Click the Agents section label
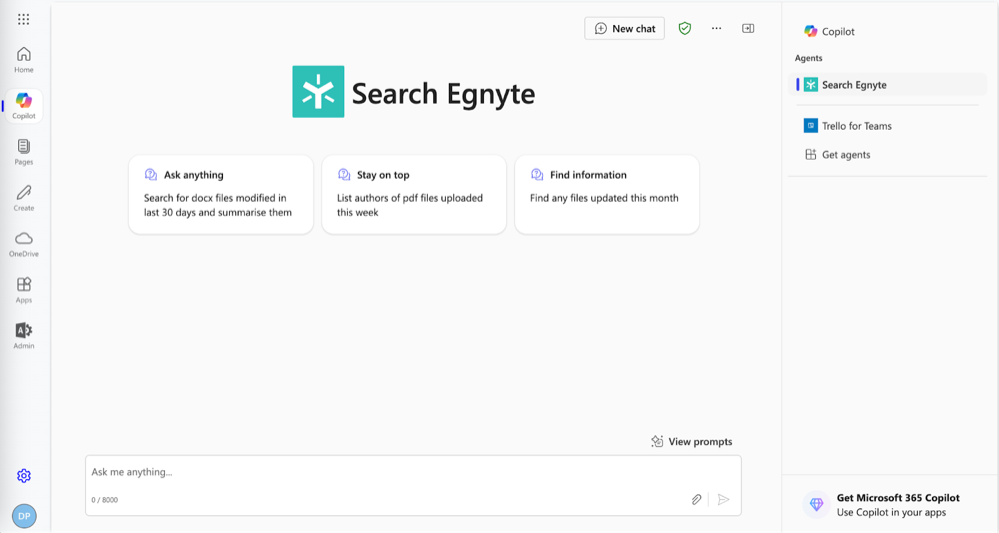Viewport: 999px width, 533px height. (809, 58)
